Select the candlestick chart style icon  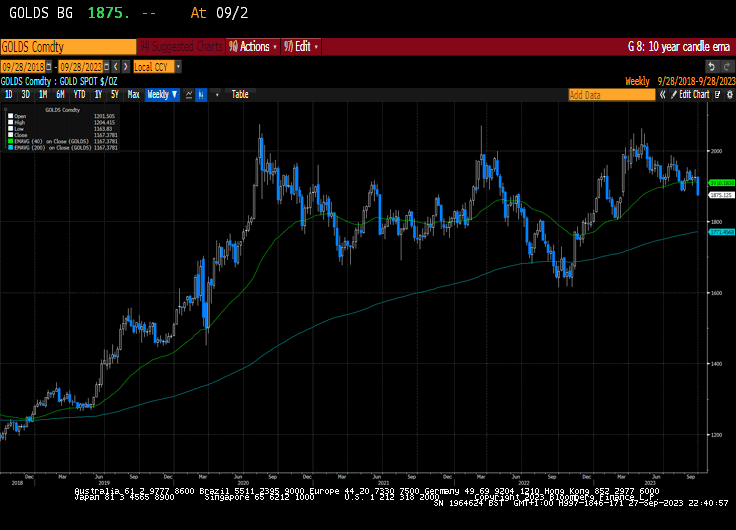click(201, 95)
